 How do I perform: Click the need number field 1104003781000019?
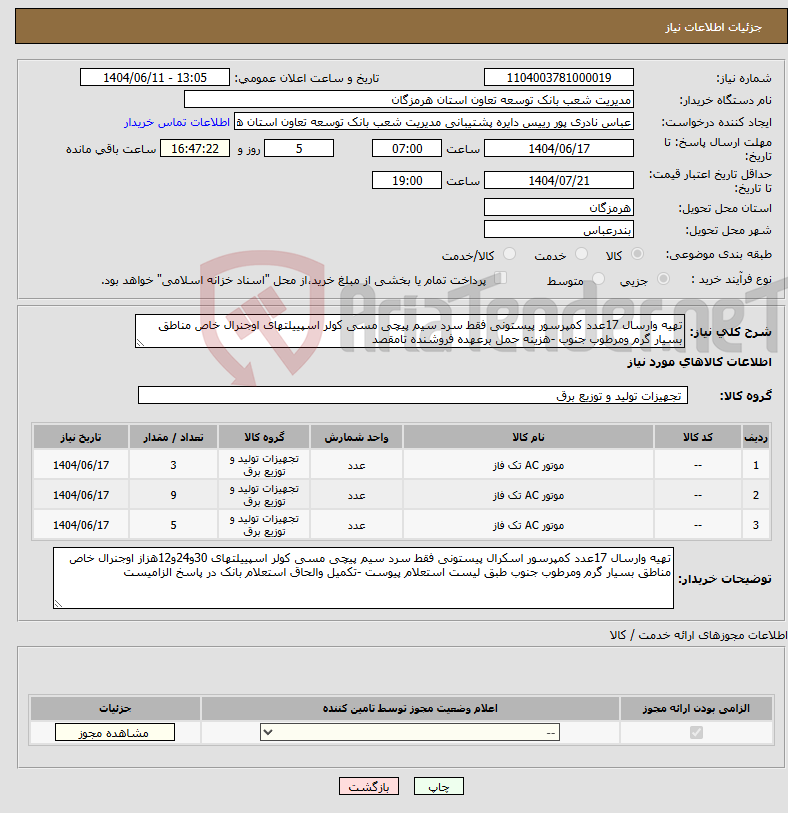tap(558, 78)
